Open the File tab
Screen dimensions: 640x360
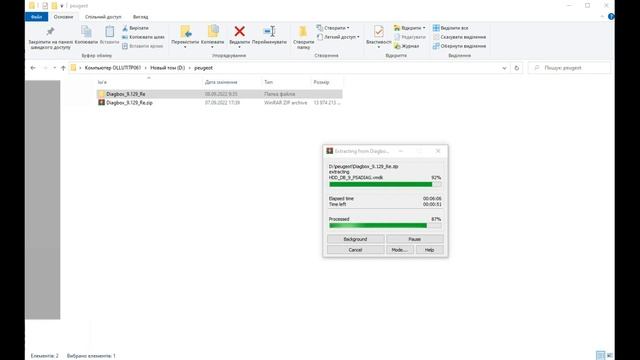[36, 17]
